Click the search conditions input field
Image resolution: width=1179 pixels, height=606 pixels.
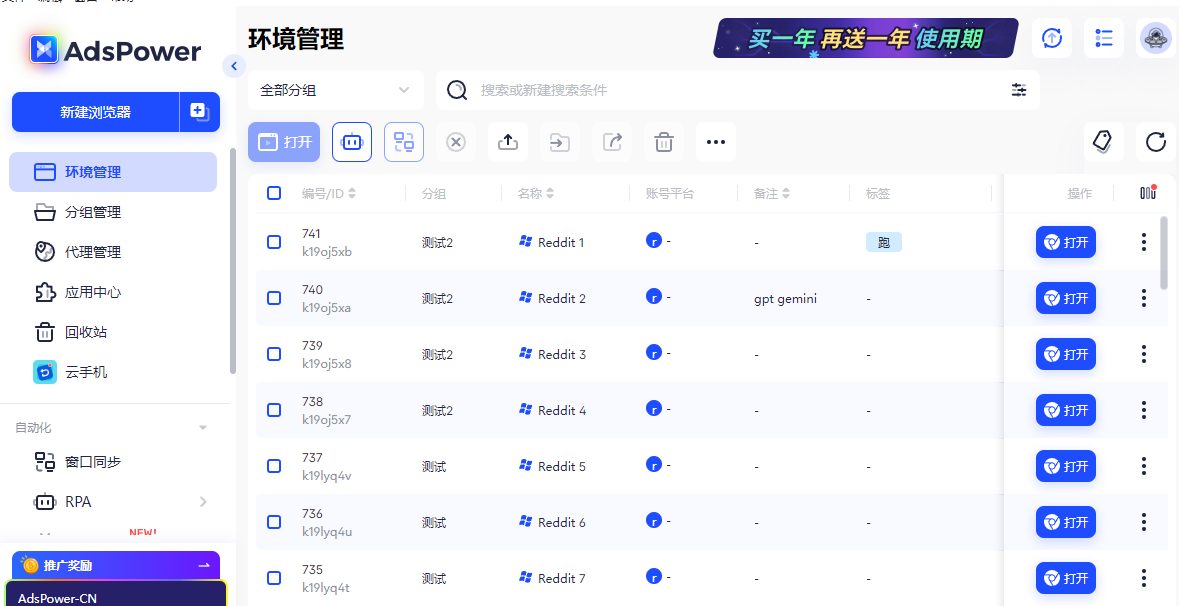(735, 90)
